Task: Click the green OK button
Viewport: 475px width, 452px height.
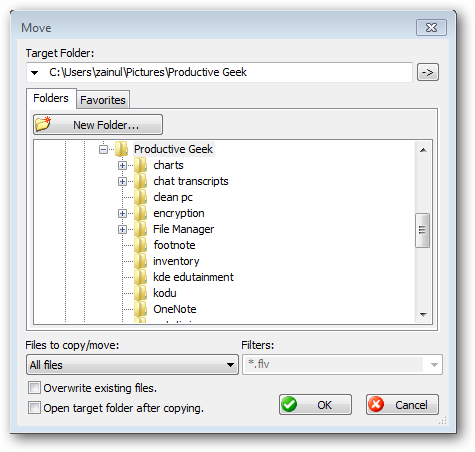Action: coord(315,405)
